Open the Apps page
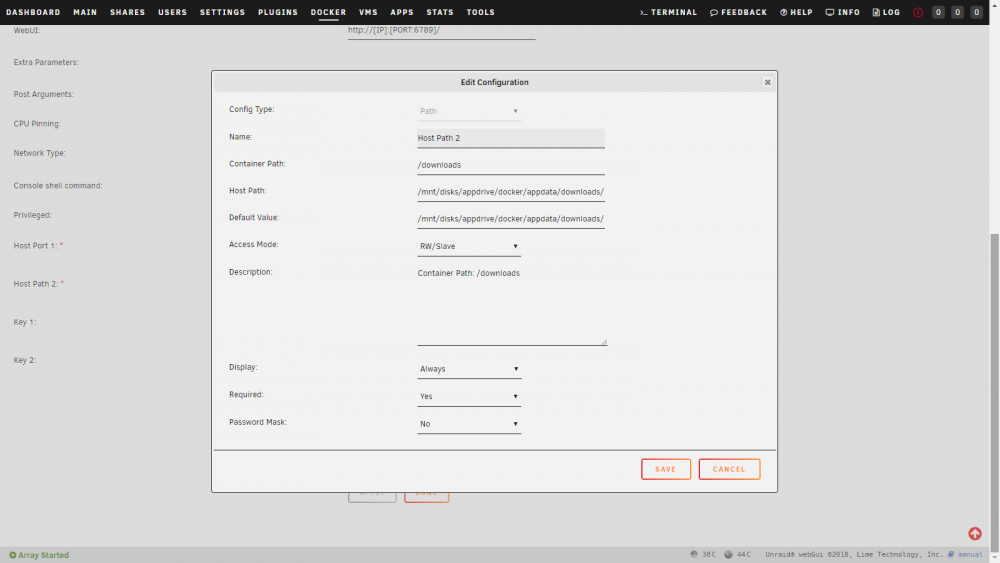 [402, 12]
